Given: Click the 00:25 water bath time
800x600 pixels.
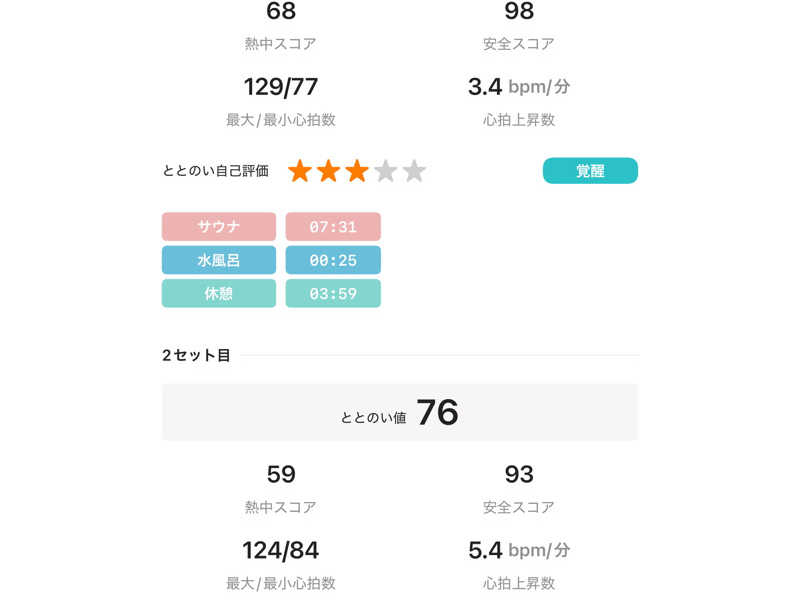Looking at the screenshot, I should (x=333, y=260).
